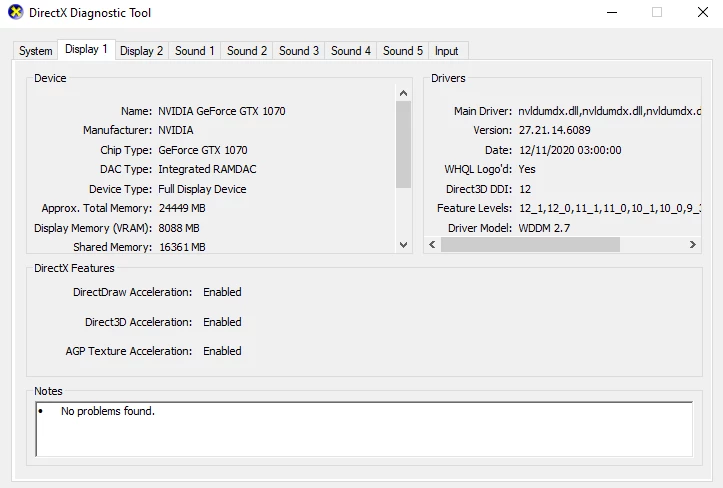Click the DirectX Features group label
This screenshot has height=488, width=723.
(74, 268)
